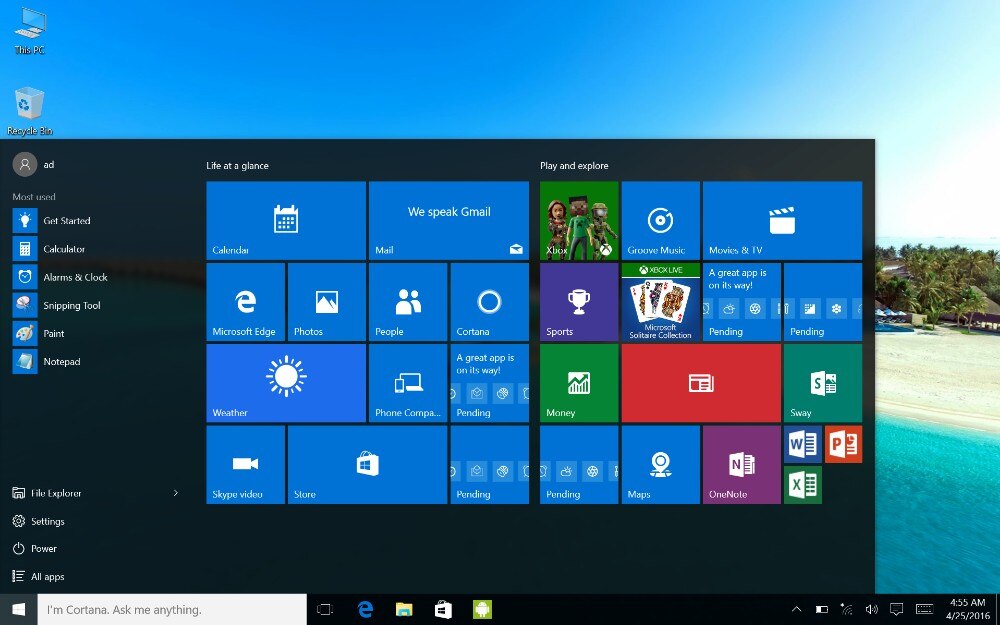Screen dimensions: 1000x625
Task: Click the taskbar clock showing 4:55 AM
Action: pos(967,610)
